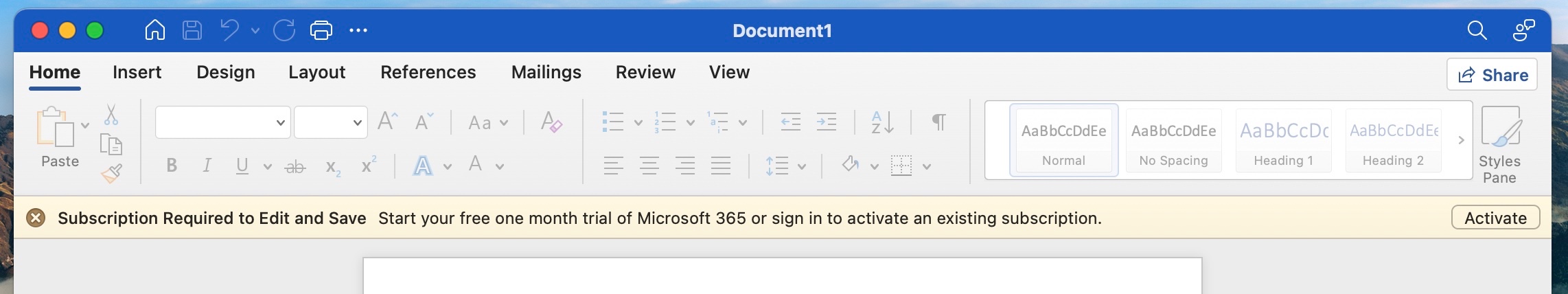
Task: Click the Redo icon
Action: pos(284,30)
